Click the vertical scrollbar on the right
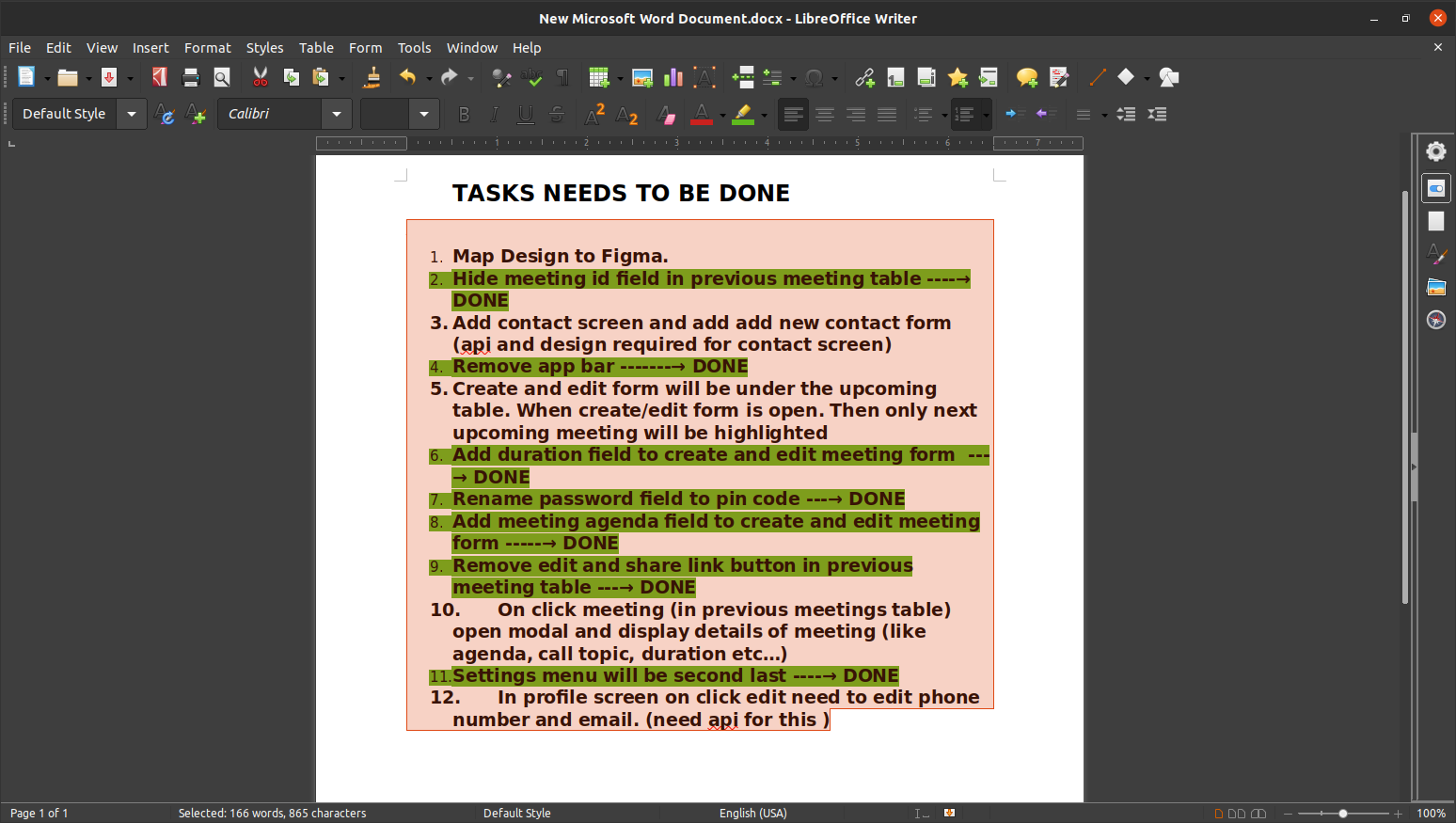Viewport: 1456px width, 823px height. pyautogui.click(x=1404, y=395)
